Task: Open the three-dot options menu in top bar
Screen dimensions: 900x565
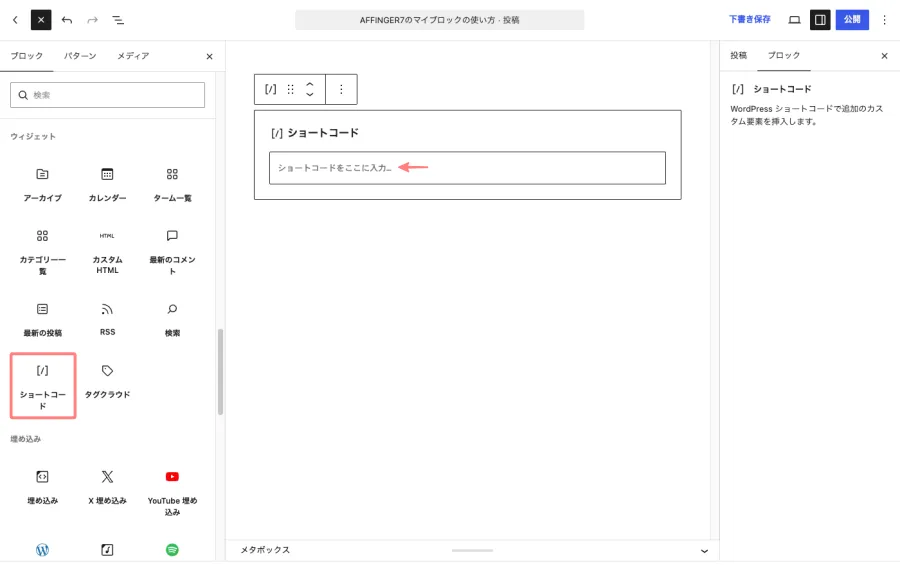Action: tap(885, 20)
